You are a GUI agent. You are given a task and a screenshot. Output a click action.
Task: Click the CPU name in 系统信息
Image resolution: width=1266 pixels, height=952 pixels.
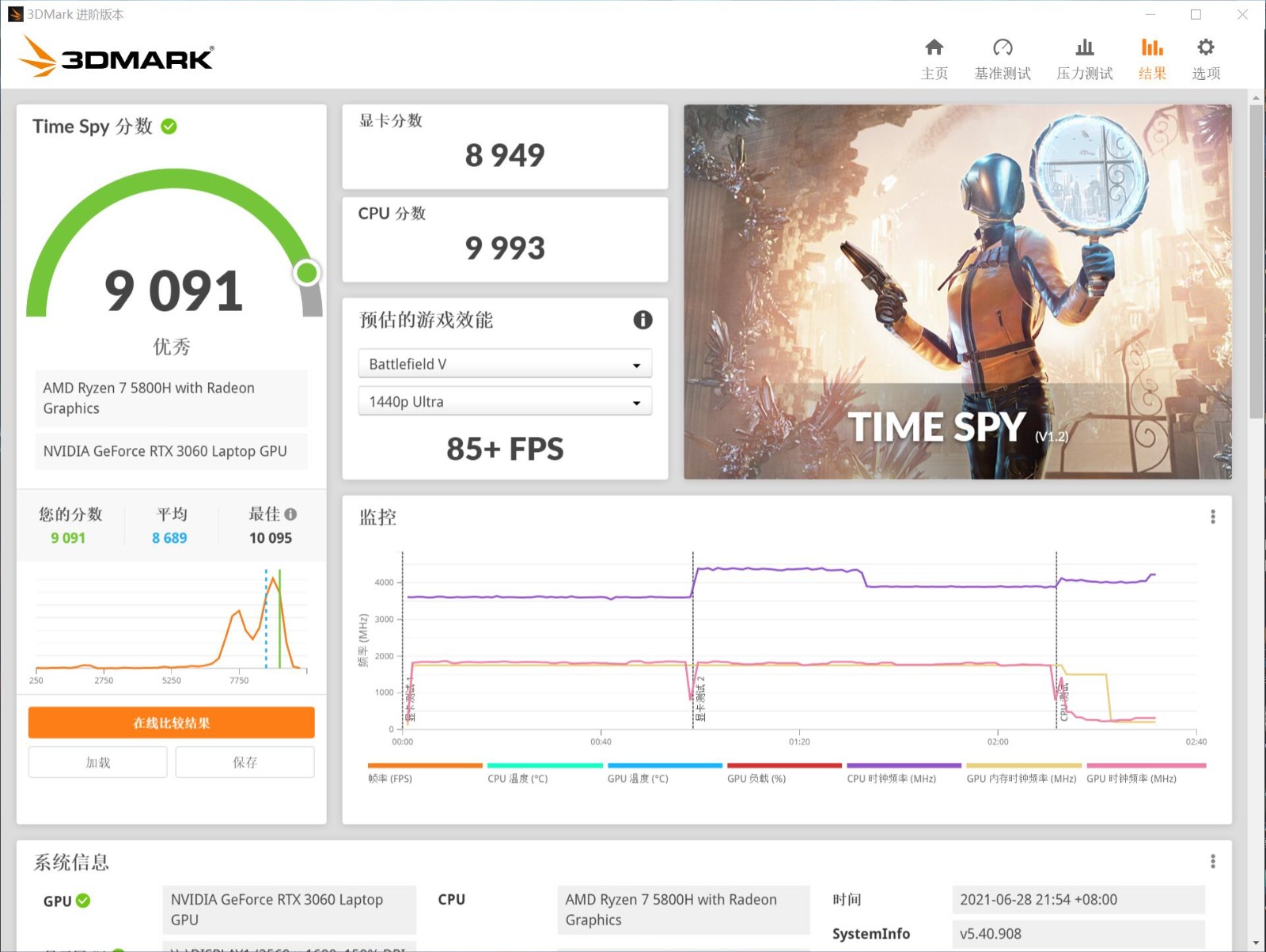click(x=684, y=910)
